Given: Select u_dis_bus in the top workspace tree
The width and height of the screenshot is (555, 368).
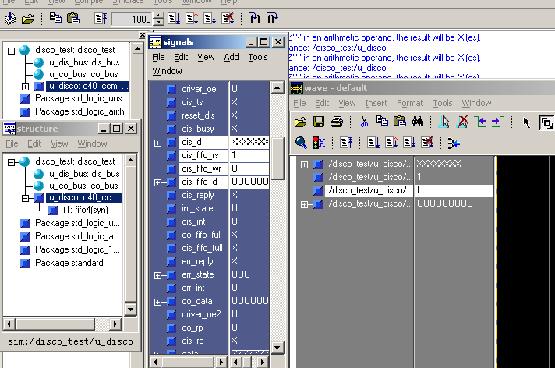Looking at the screenshot, I should pos(84,63).
